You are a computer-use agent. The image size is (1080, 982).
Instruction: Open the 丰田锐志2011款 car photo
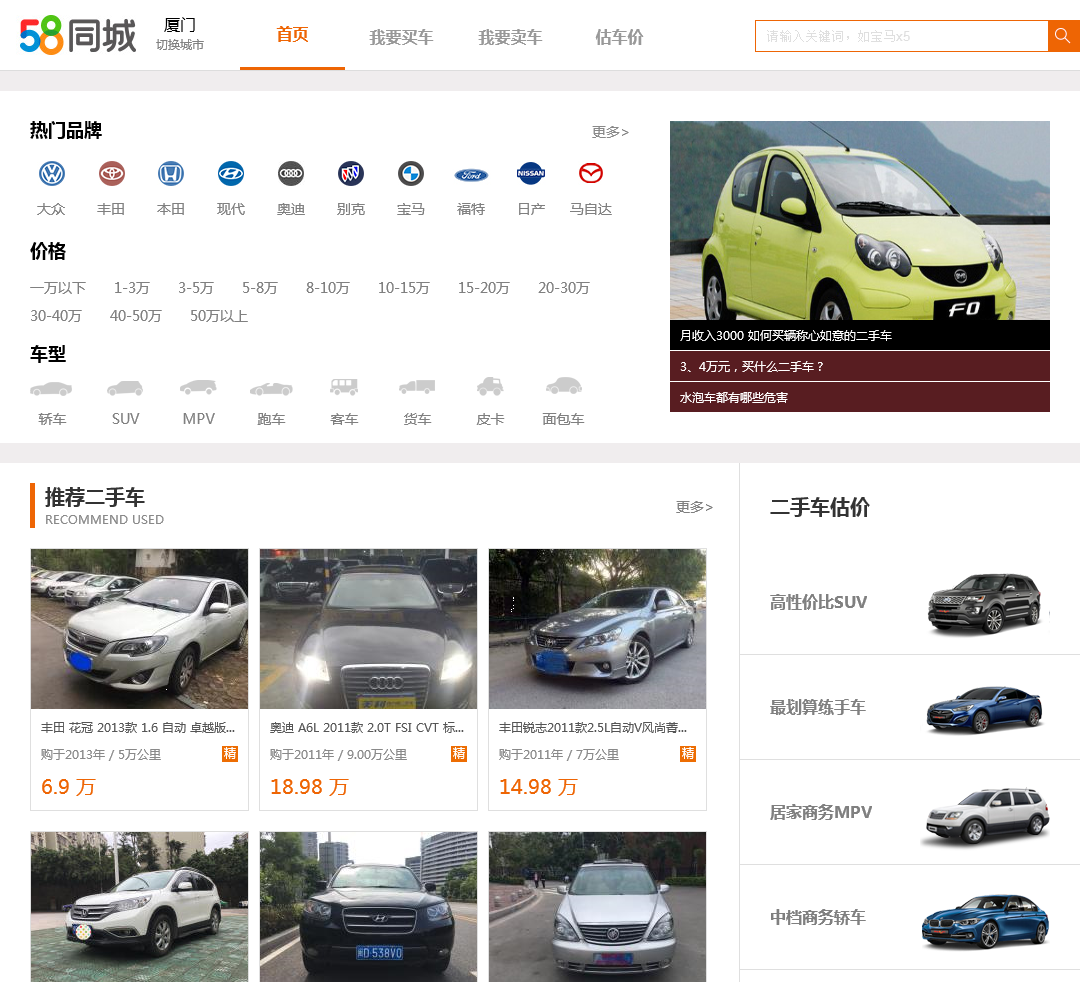point(597,629)
